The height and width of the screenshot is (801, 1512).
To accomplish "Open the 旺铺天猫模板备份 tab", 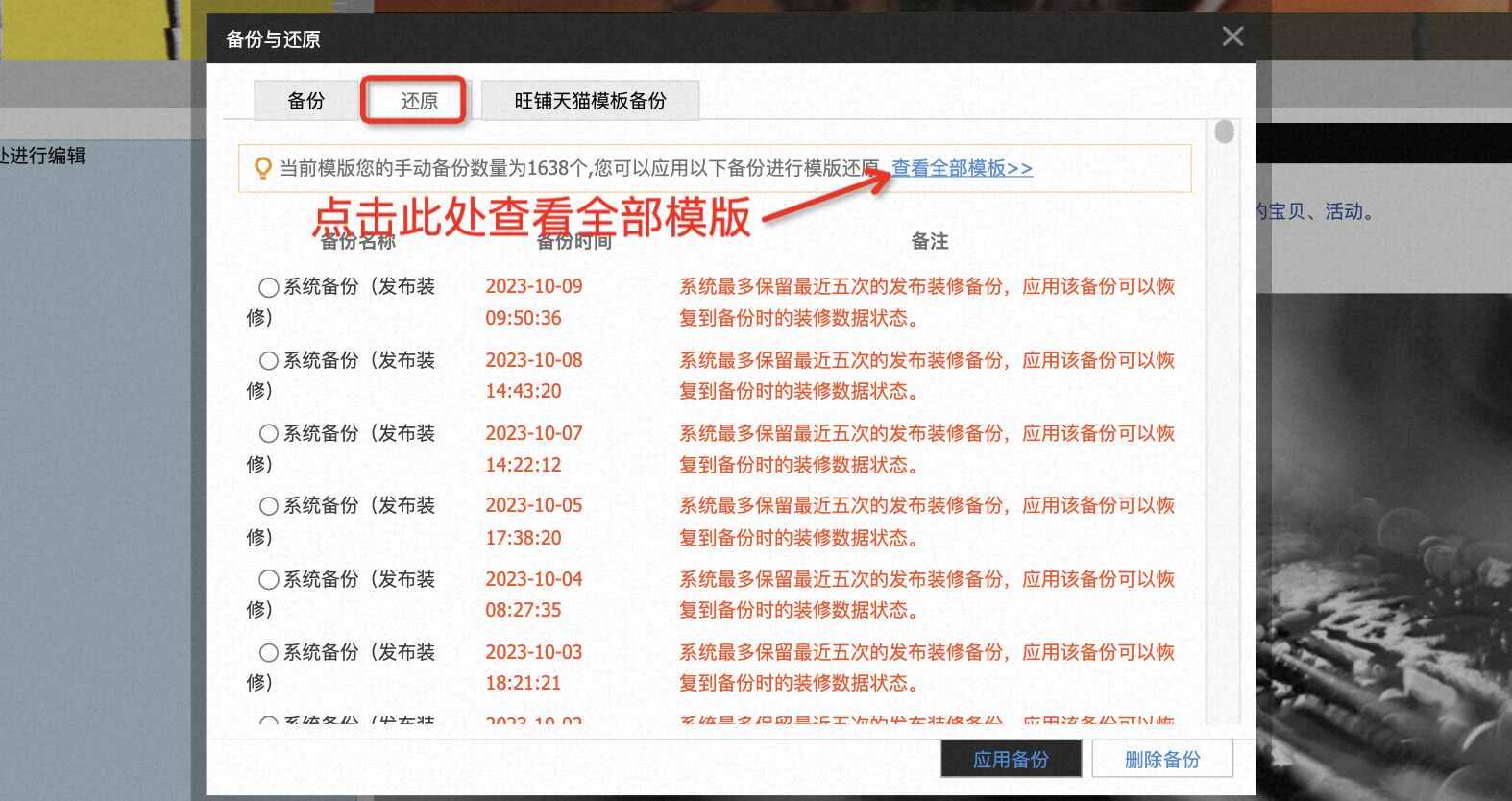I will pyautogui.click(x=590, y=101).
